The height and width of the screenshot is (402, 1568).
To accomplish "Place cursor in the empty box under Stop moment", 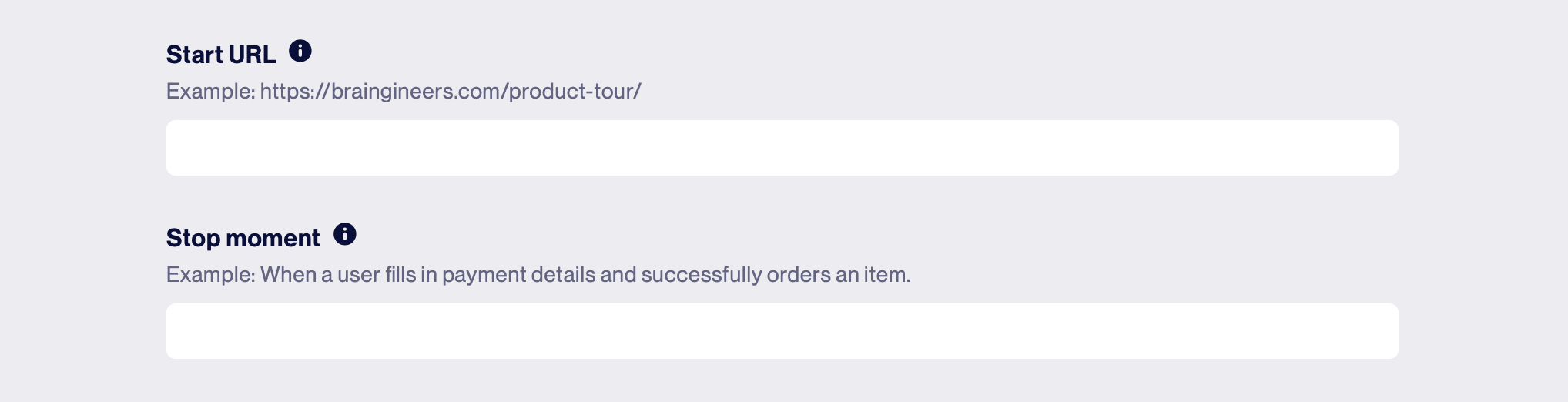I will (x=782, y=331).
